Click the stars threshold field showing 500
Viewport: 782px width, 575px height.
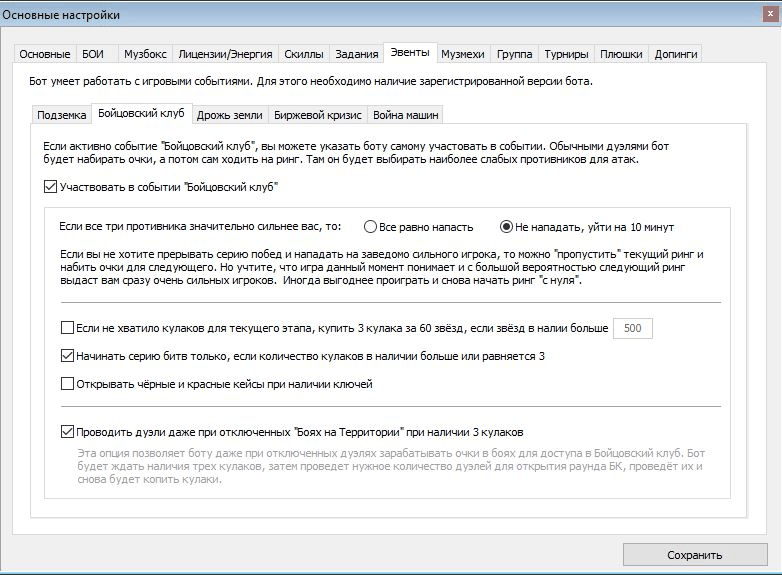(x=632, y=328)
